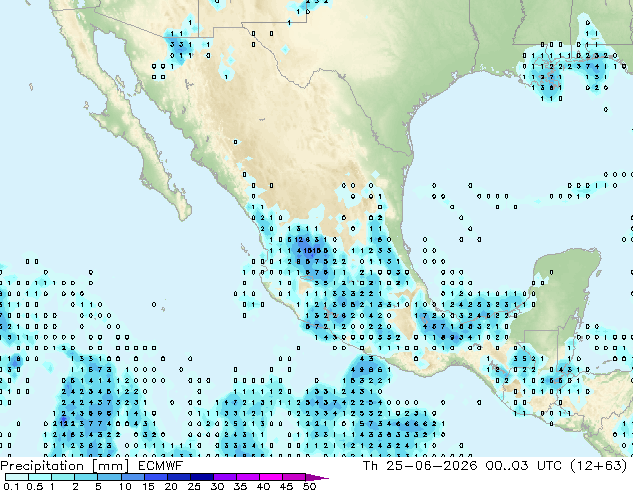Select the 2–5 mm legend color box
This screenshot has height=490, width=634.
coord(86,477)
